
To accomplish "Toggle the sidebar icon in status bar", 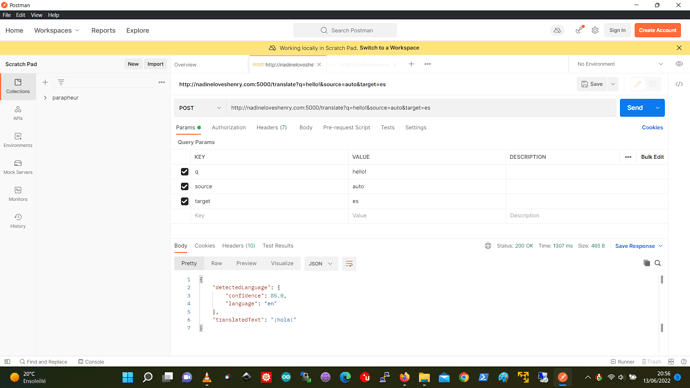I will [x=7, y=362].
